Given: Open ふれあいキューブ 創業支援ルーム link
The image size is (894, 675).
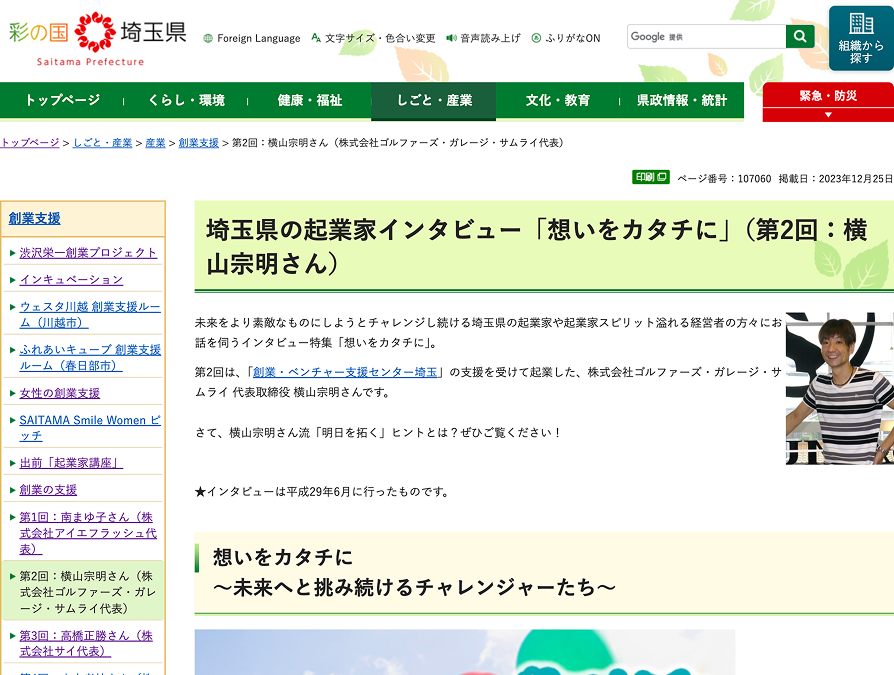Looking at the screenshot, I should pyautogui.click(x=90, y=357).
